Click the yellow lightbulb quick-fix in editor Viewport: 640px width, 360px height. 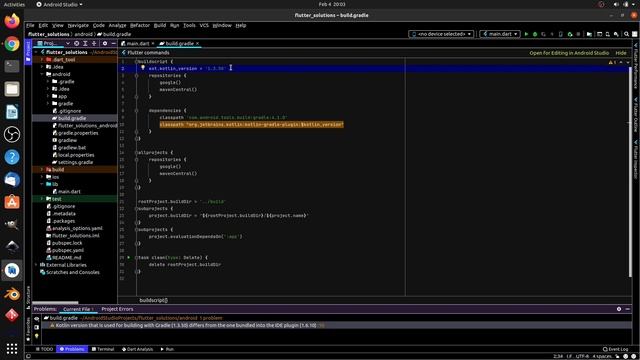(143, 68)
